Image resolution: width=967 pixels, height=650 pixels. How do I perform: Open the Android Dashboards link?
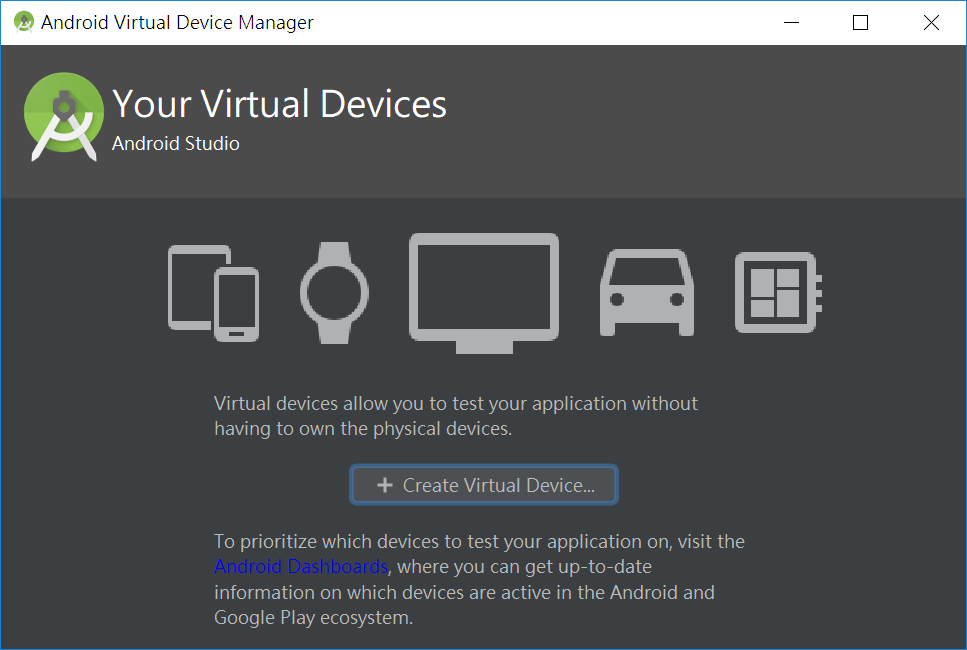[300, 566]
